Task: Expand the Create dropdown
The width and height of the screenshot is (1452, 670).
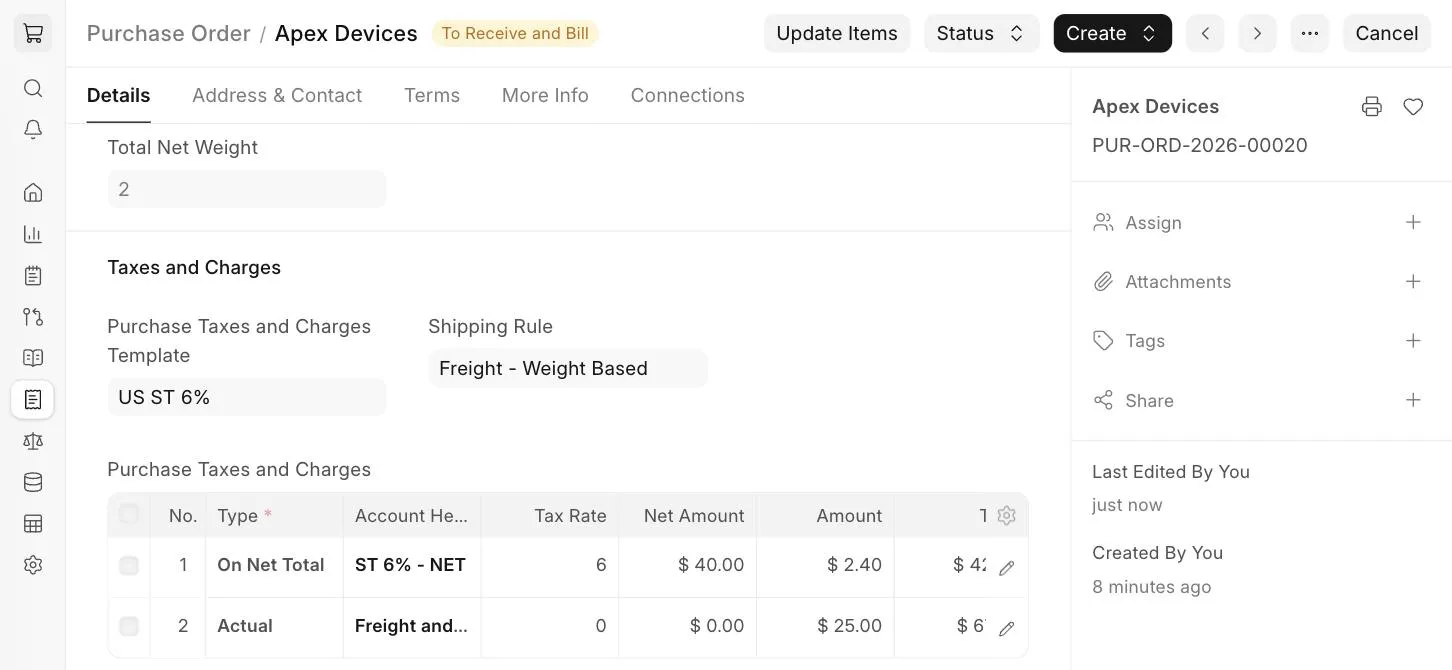Action: pyautogui.click(x=1112, y=33)
